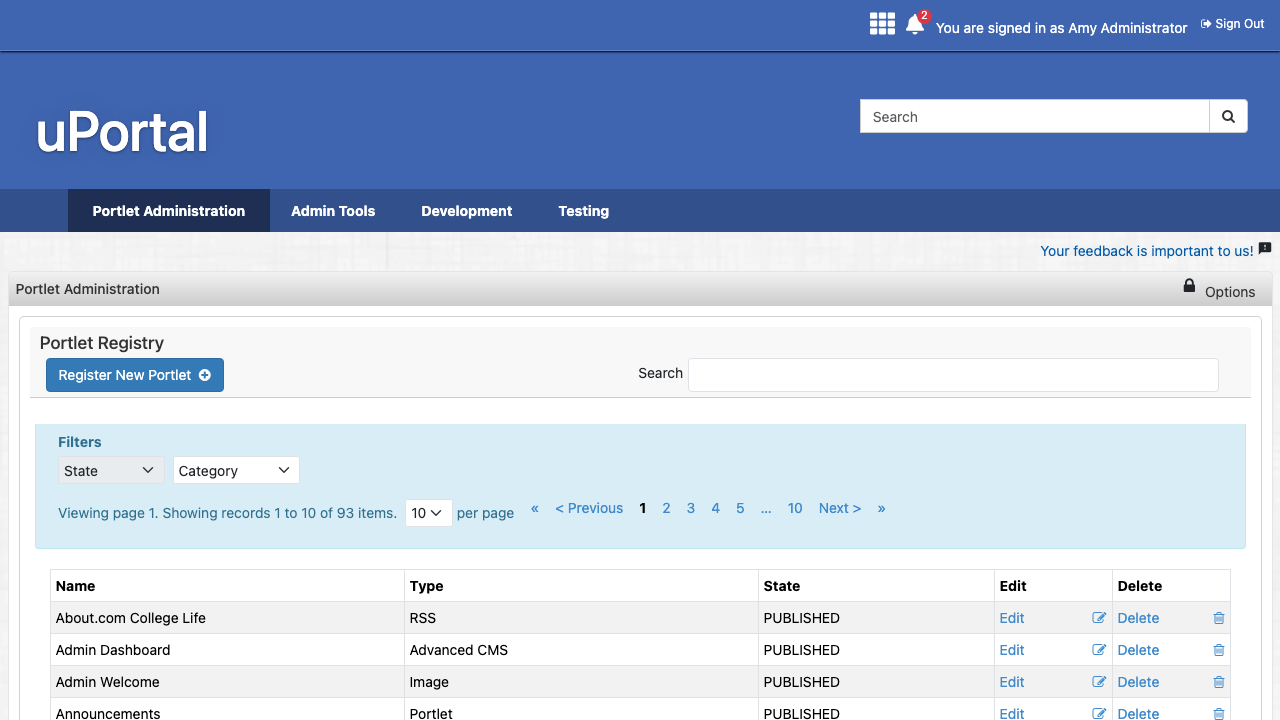Open notifications bell icon
This screenshot has height=720, width=1280.
915,25
